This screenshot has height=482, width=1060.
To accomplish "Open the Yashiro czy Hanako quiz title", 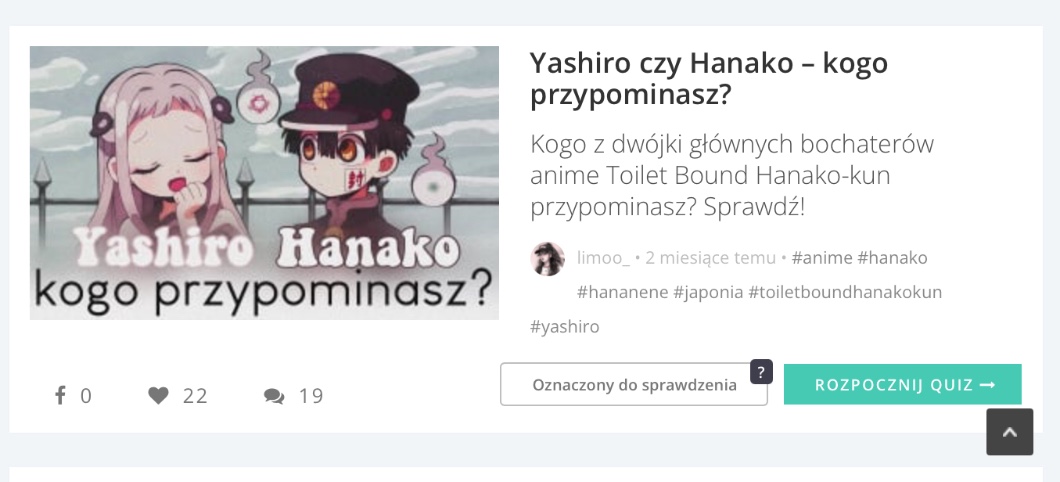I will click(708, 78).
